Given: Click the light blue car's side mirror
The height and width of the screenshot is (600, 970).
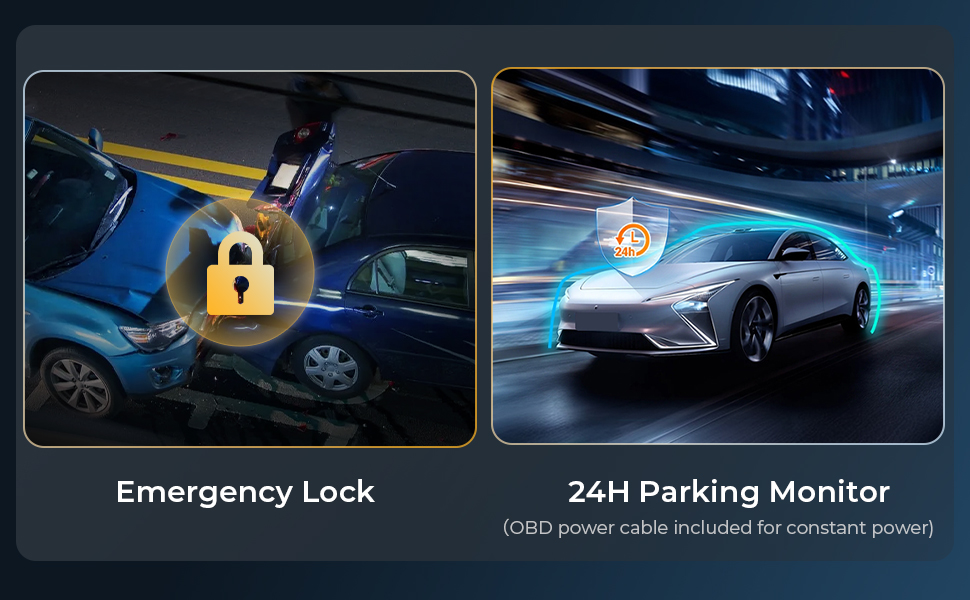Looking at the screenshot, I should tap(95, 139).
